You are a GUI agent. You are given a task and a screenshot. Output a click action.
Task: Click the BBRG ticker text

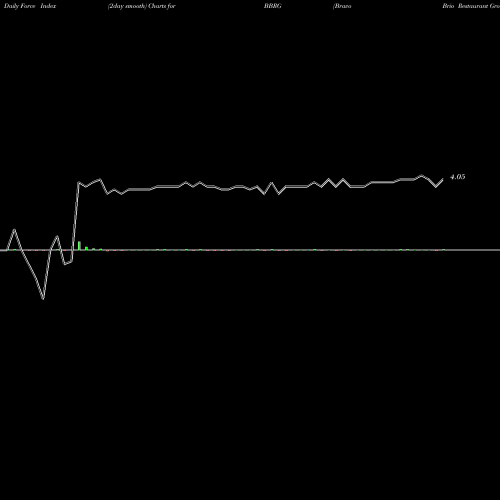pos(273,6)
